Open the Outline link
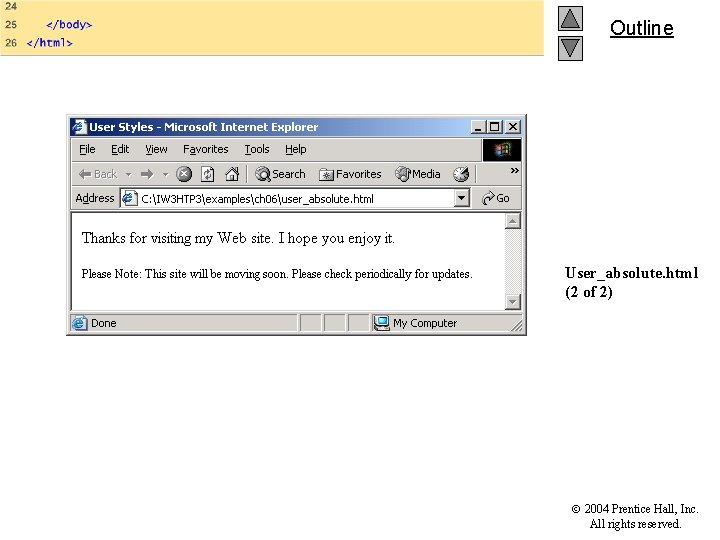The image size is (720, 540). tap(641, 28)
